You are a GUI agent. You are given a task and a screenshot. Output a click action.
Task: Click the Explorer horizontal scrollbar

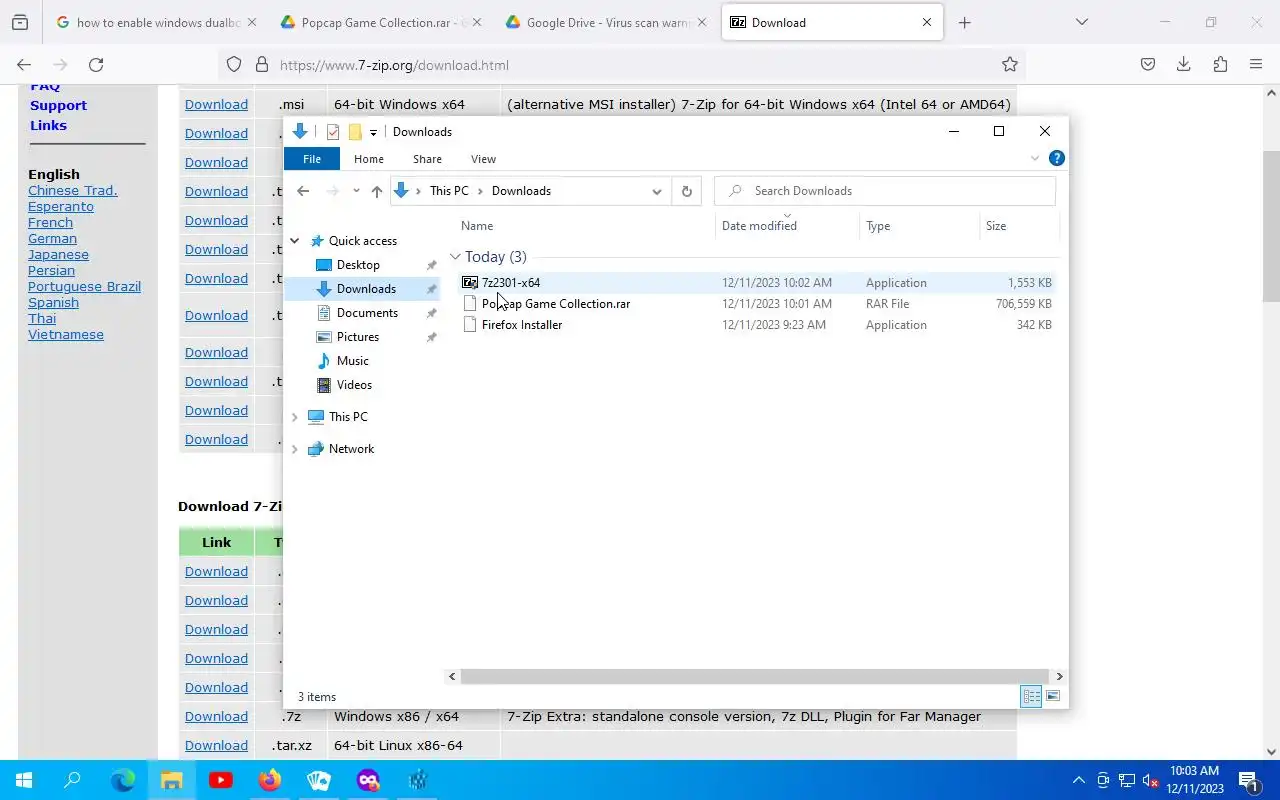[755, 677]
